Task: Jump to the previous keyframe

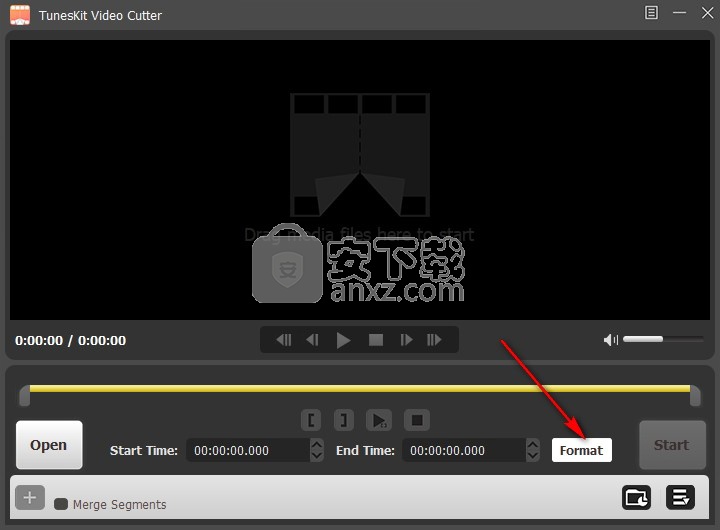Action: [x=284, y=340]
